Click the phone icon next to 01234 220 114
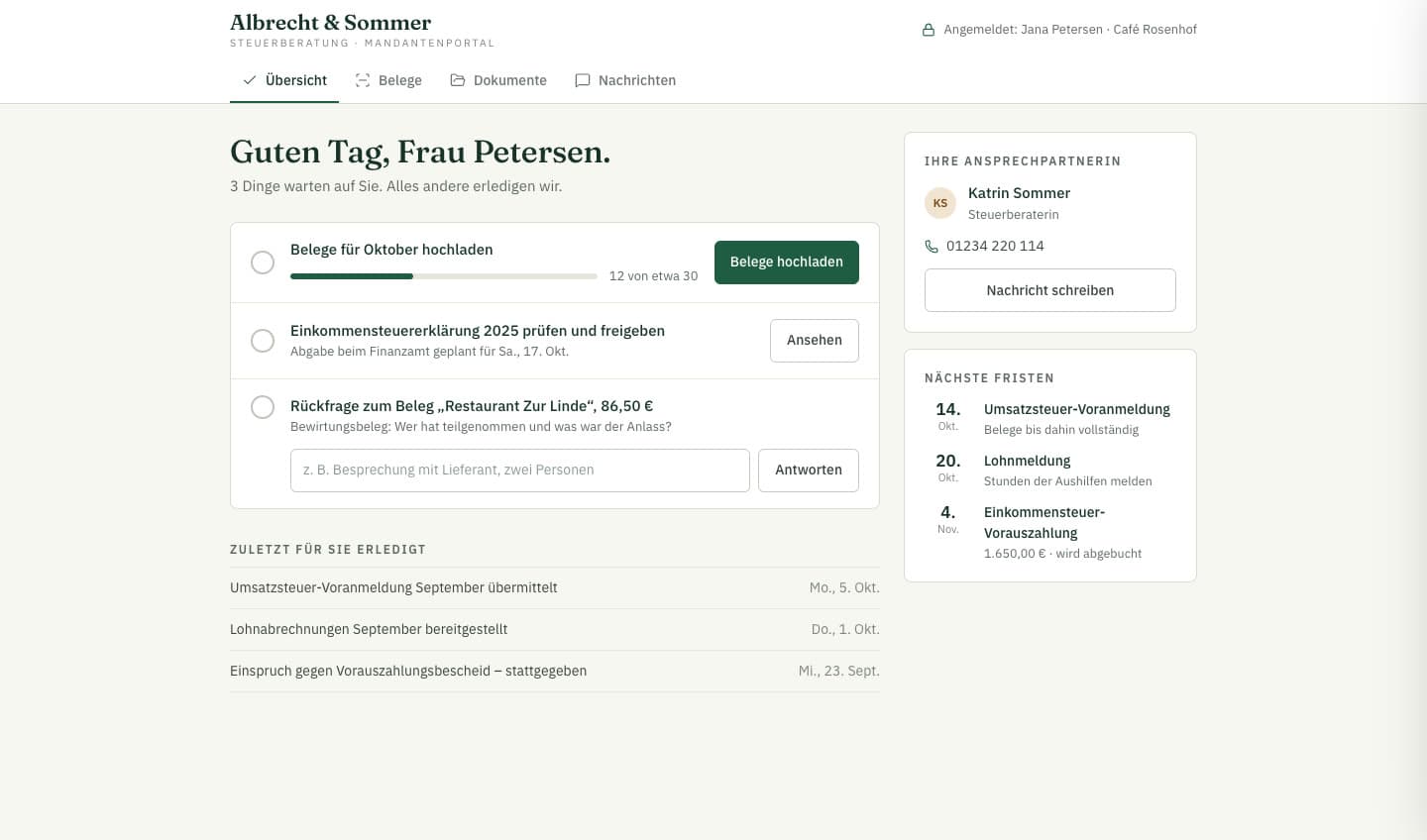Screen dimensions: 1427x840 pyautogui.click(x=932, y=246)
